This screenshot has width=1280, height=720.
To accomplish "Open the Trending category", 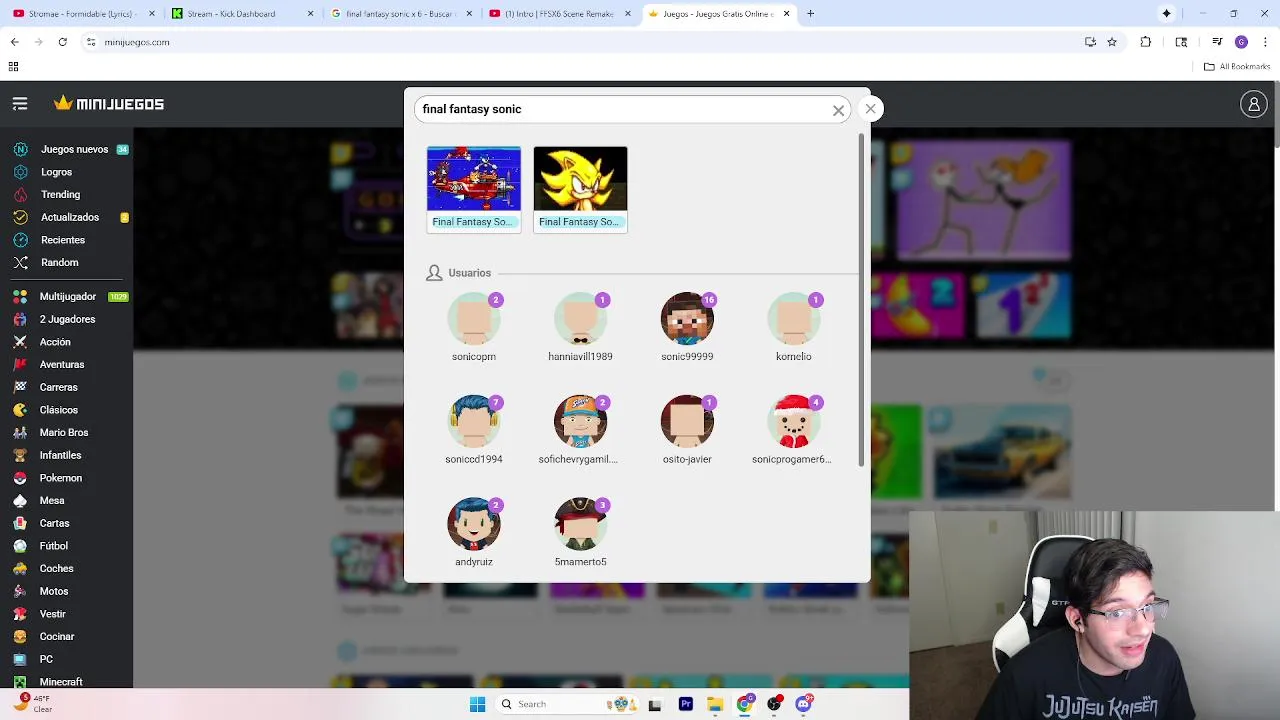I will 60,194.
